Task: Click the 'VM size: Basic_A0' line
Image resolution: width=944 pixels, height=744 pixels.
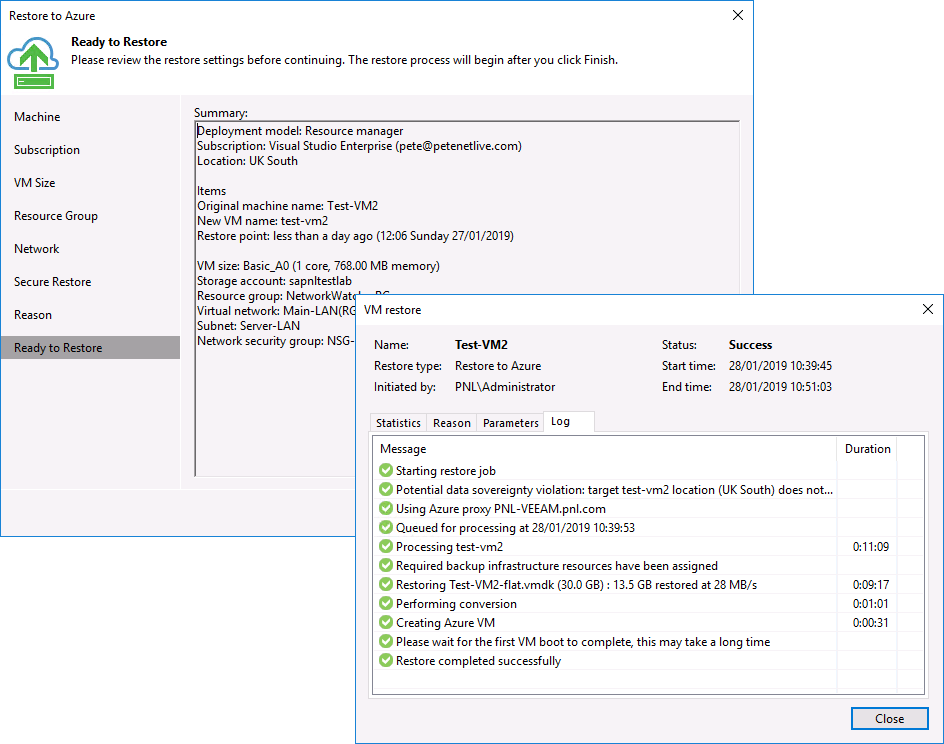Action: (318, 266)
